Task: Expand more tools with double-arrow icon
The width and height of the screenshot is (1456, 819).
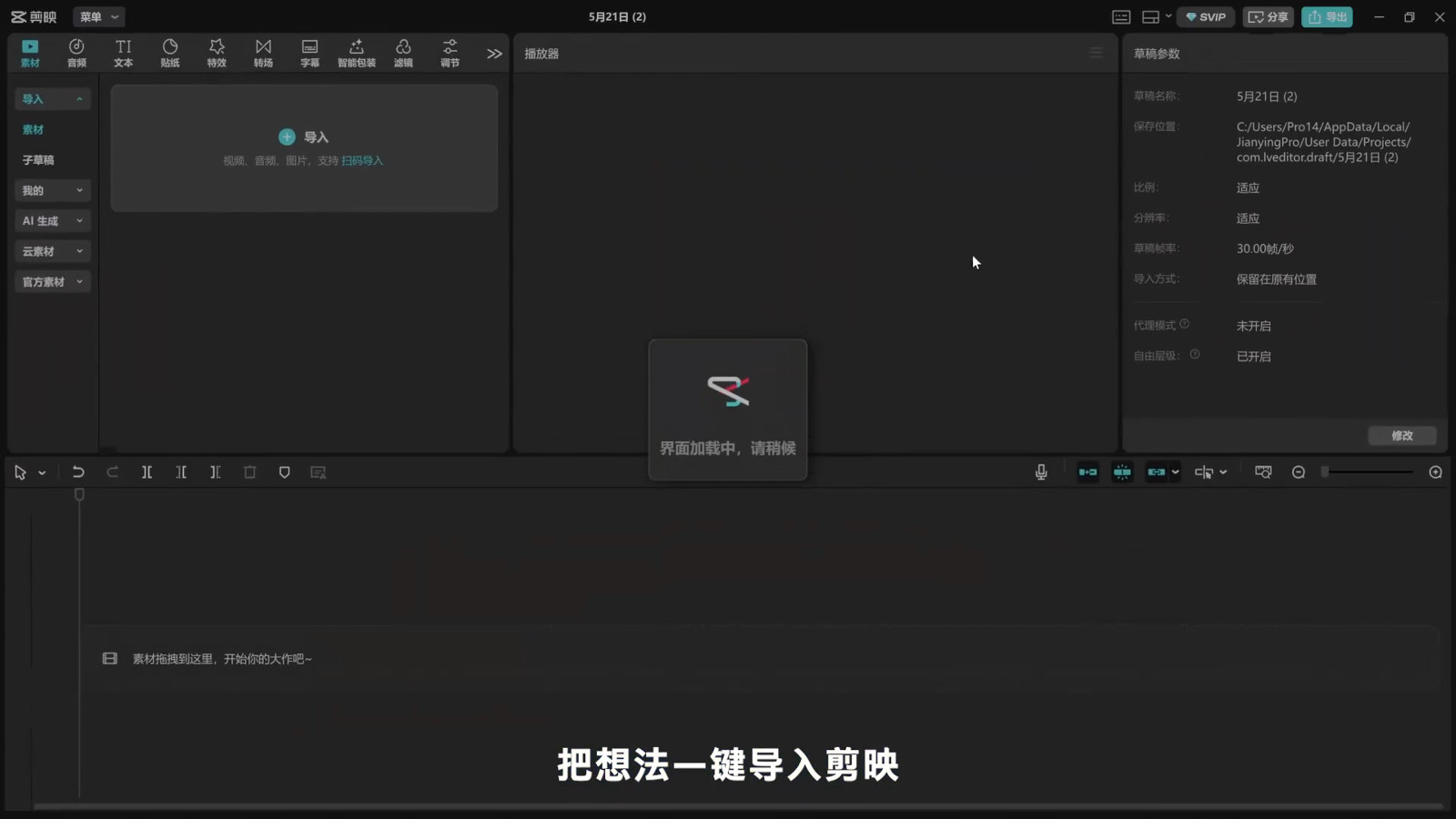Action: click(x=494, y=54)
